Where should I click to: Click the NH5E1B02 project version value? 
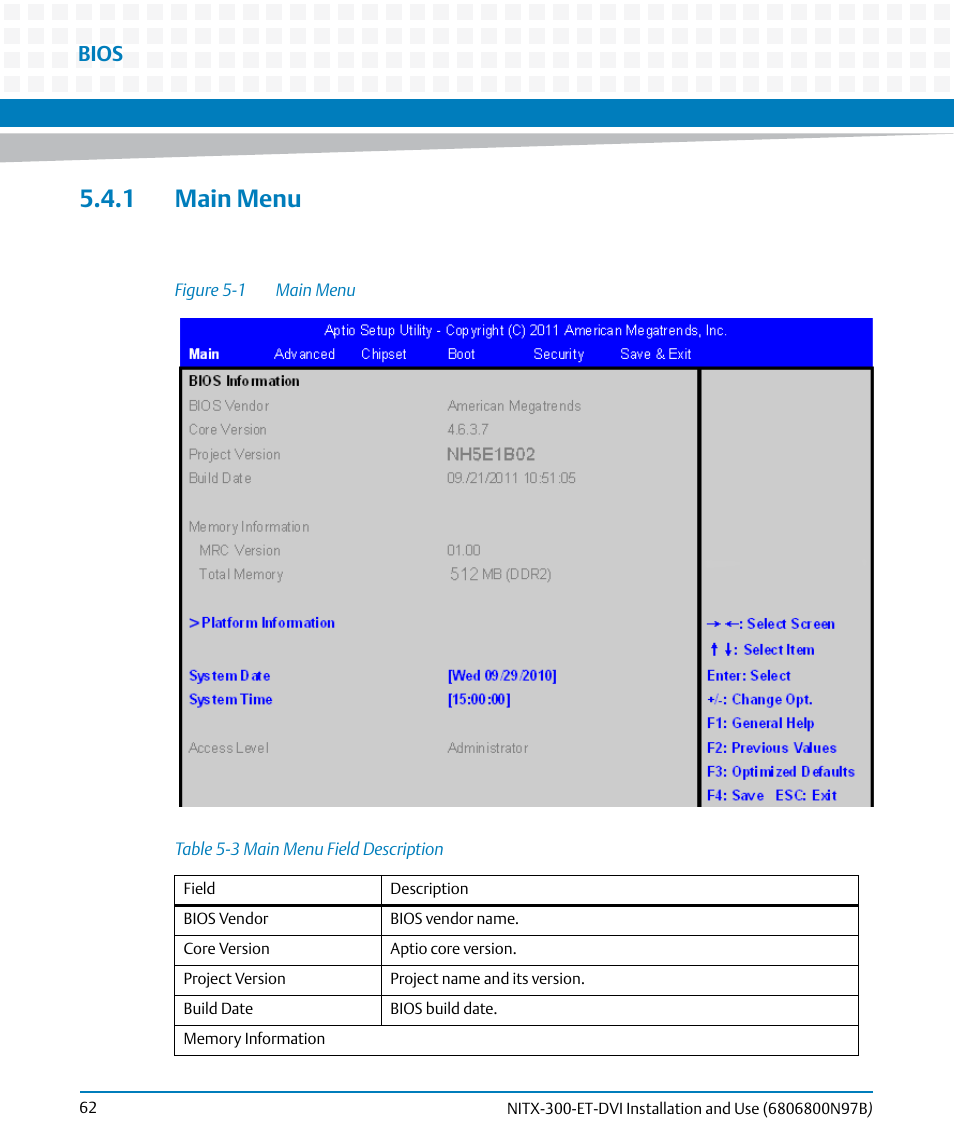491,454
